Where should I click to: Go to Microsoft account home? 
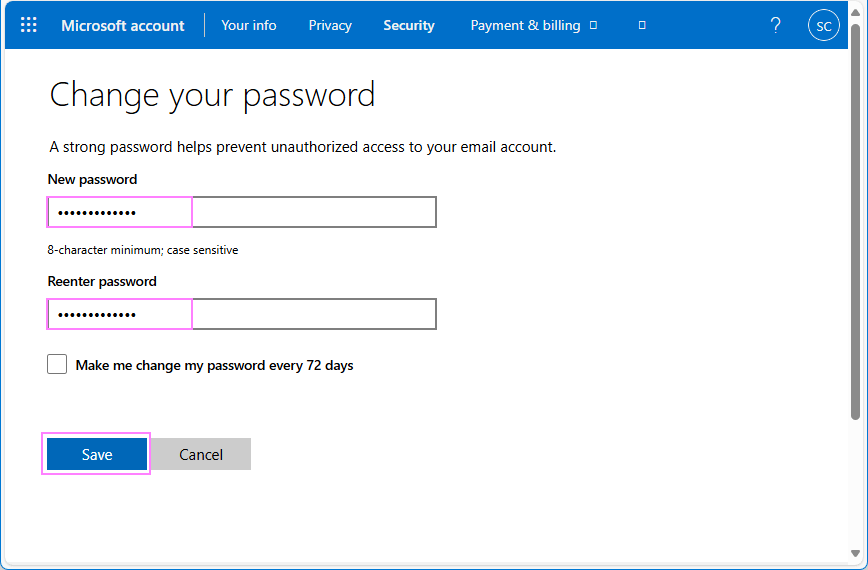[122, 25]
